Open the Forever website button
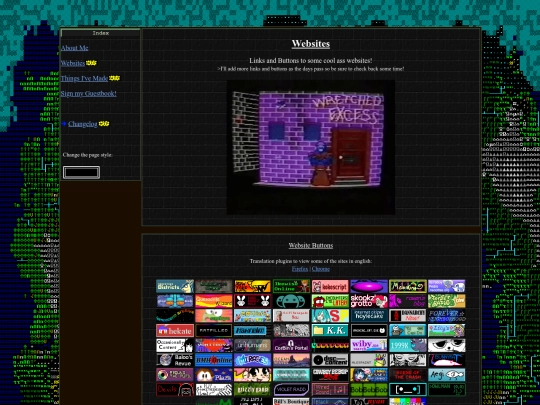 pyautogui.click(x=447, y=315)
